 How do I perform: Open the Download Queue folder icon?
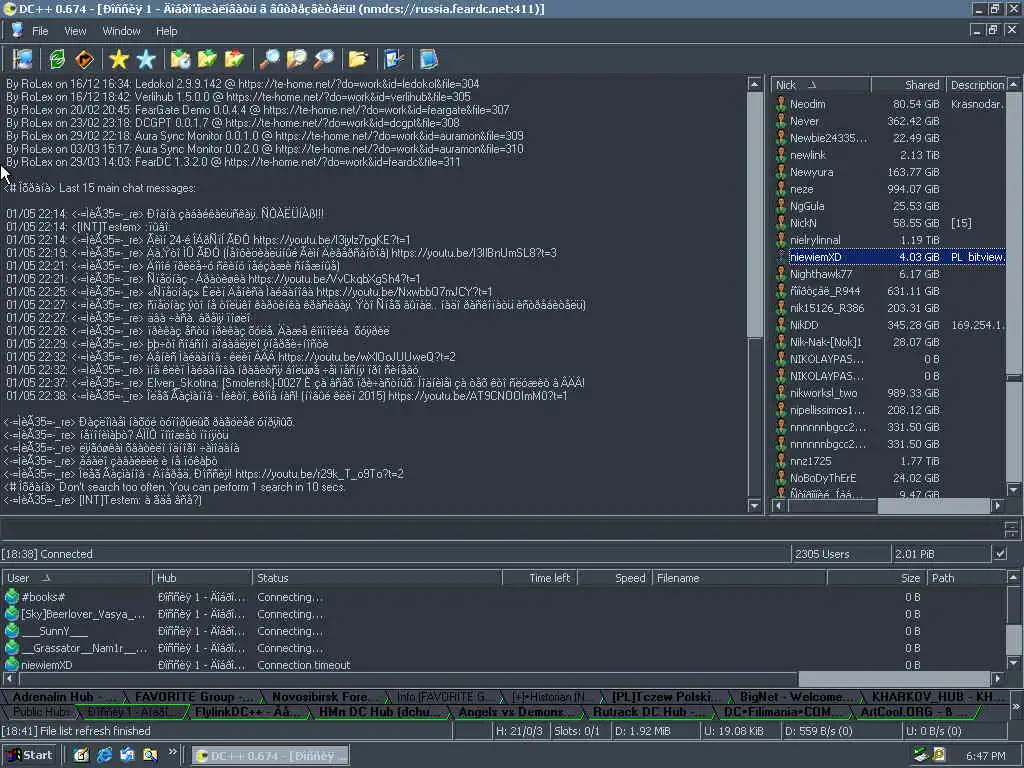180,59
